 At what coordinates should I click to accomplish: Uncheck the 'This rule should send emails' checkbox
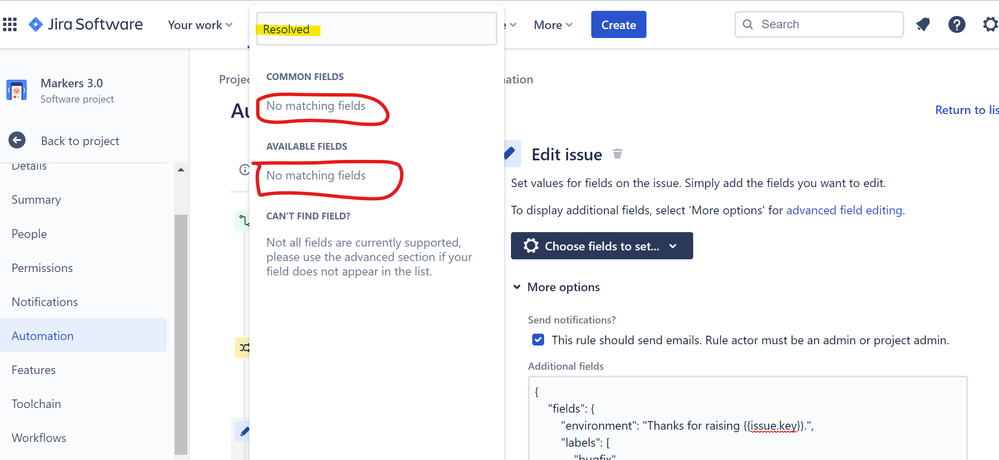pyautogui.click(x=538, y=340)
